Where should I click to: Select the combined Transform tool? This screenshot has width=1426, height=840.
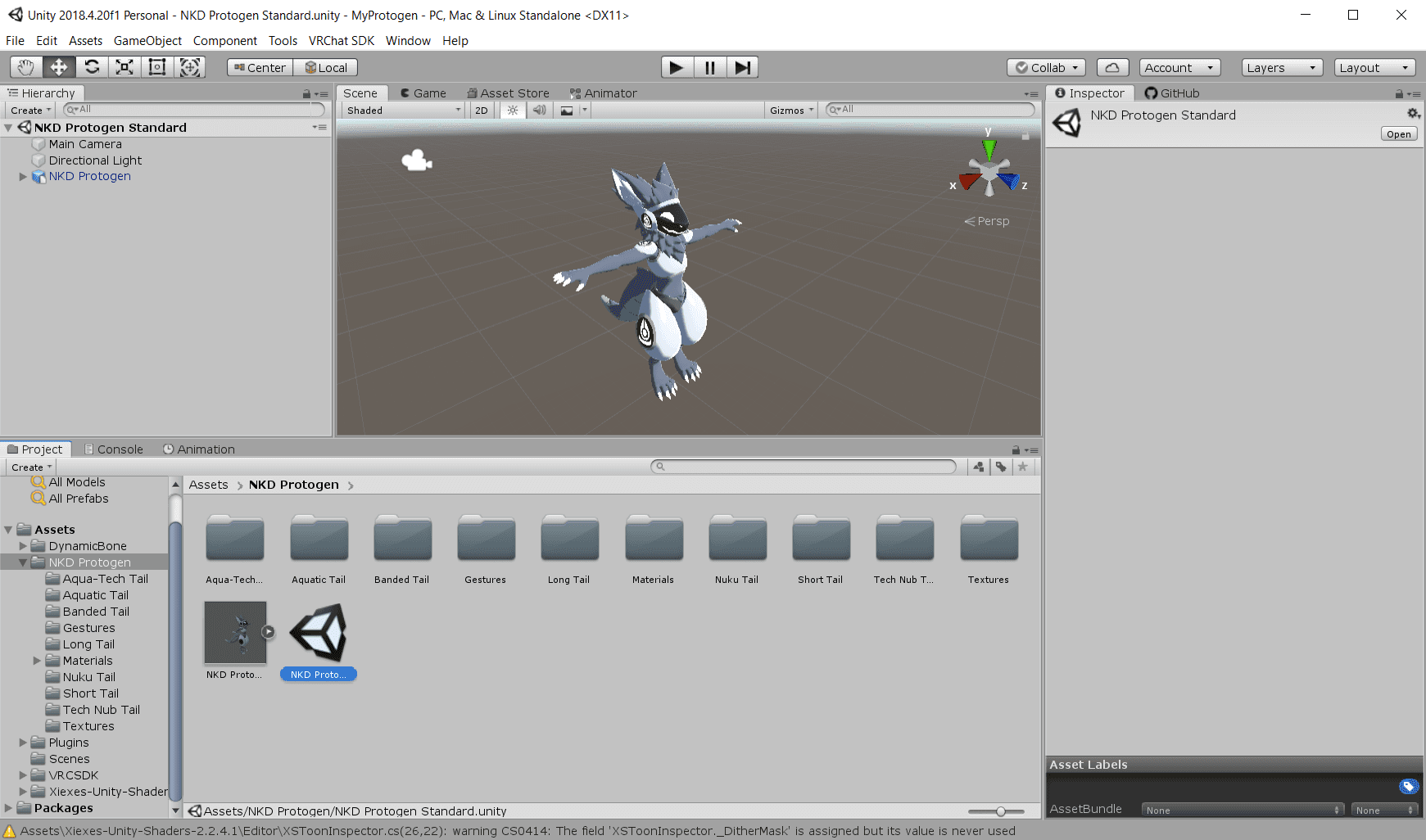pyautogui.click(x=190, y=67)
